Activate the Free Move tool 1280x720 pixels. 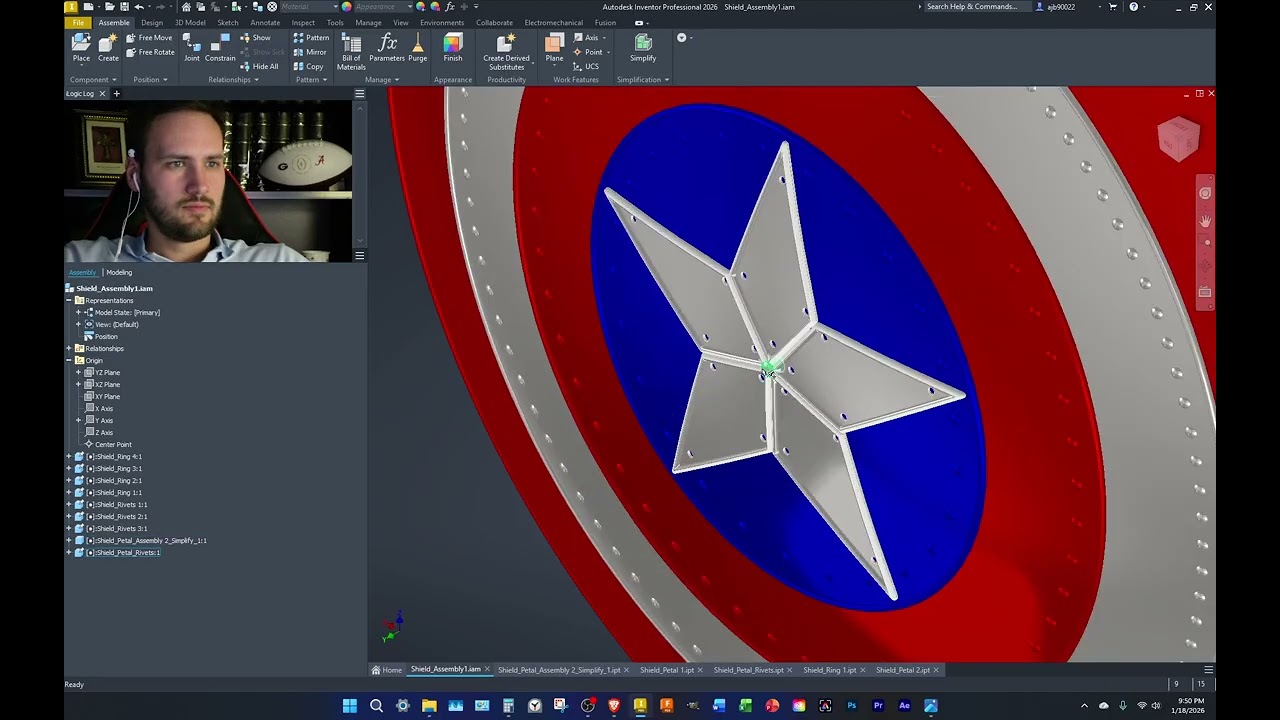pos(148,38)
